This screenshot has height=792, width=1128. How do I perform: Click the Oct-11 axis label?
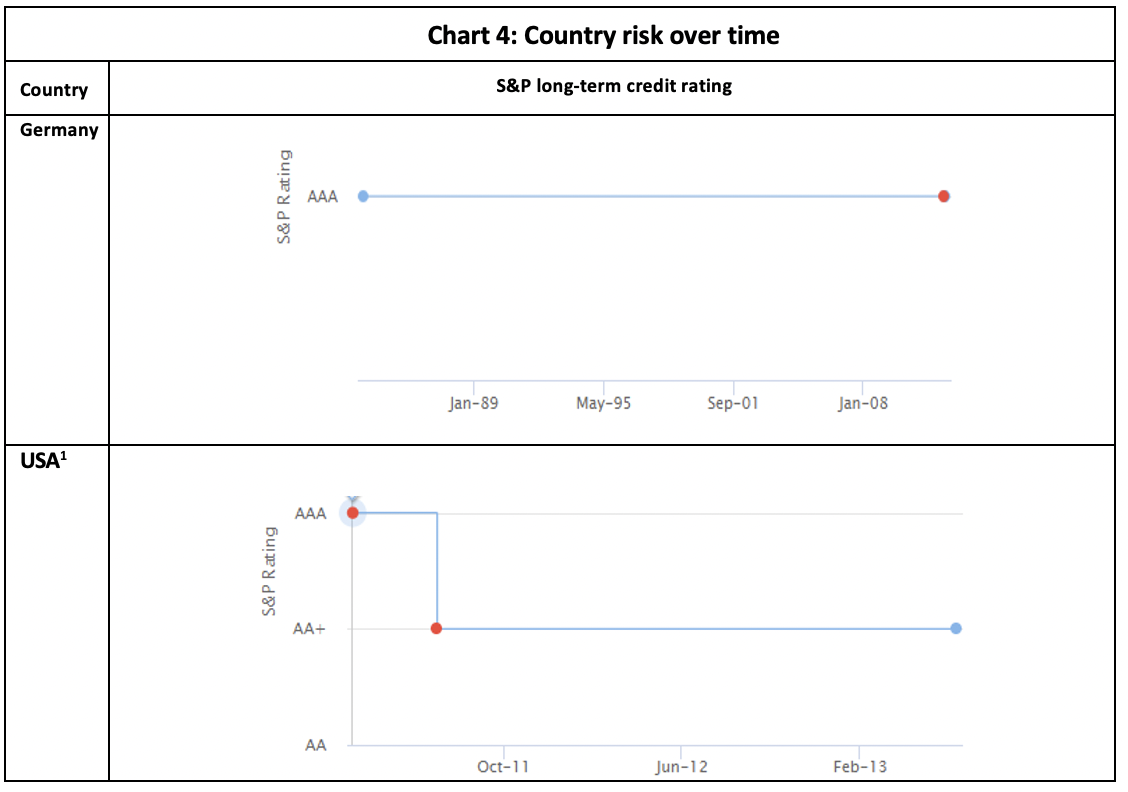point(503,767)
